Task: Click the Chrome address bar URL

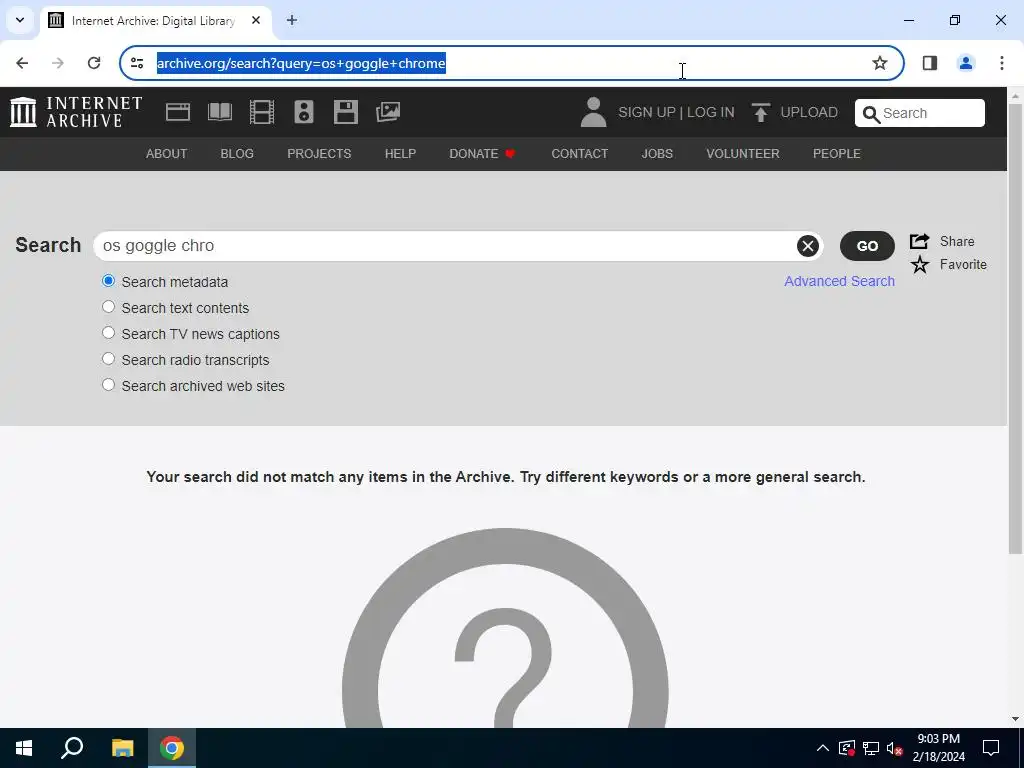Action: 301,63
